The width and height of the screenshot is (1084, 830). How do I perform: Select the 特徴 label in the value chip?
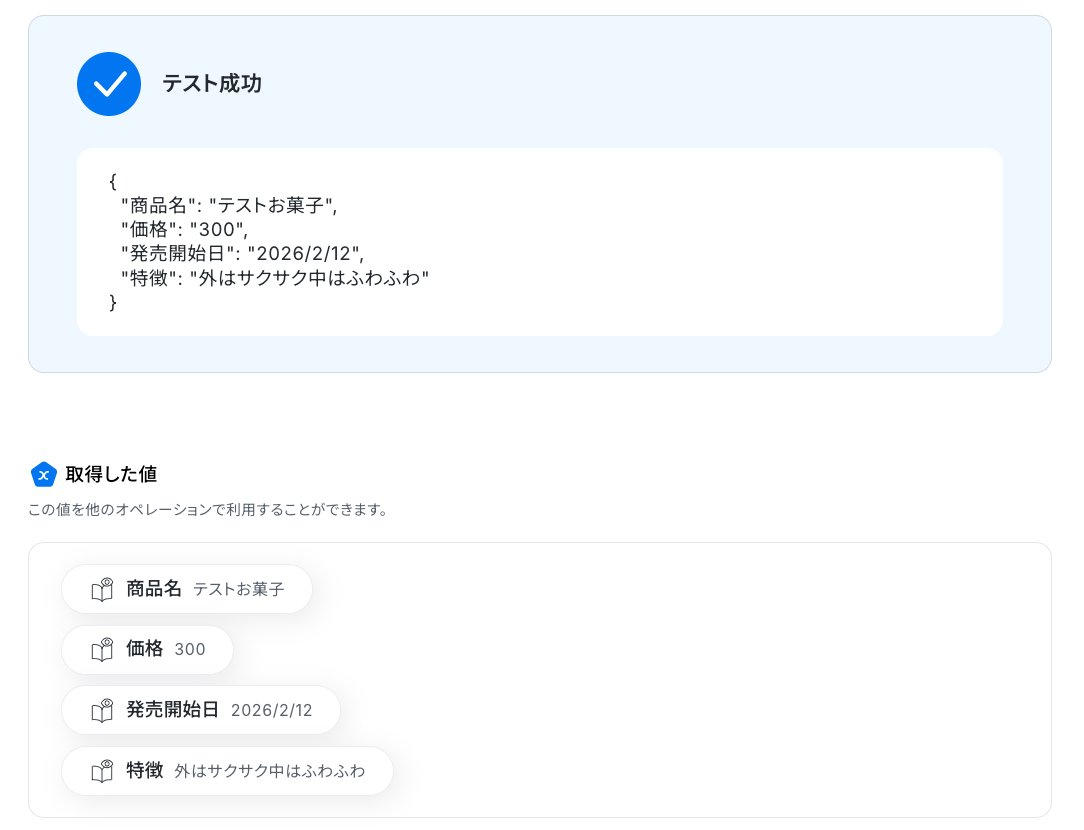tap(144, 770)
